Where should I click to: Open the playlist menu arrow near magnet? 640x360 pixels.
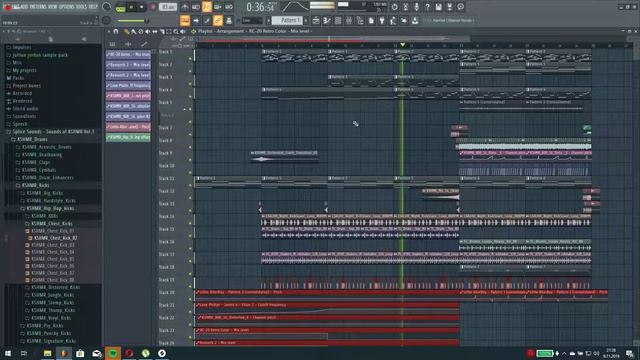(x=109, y=31)
